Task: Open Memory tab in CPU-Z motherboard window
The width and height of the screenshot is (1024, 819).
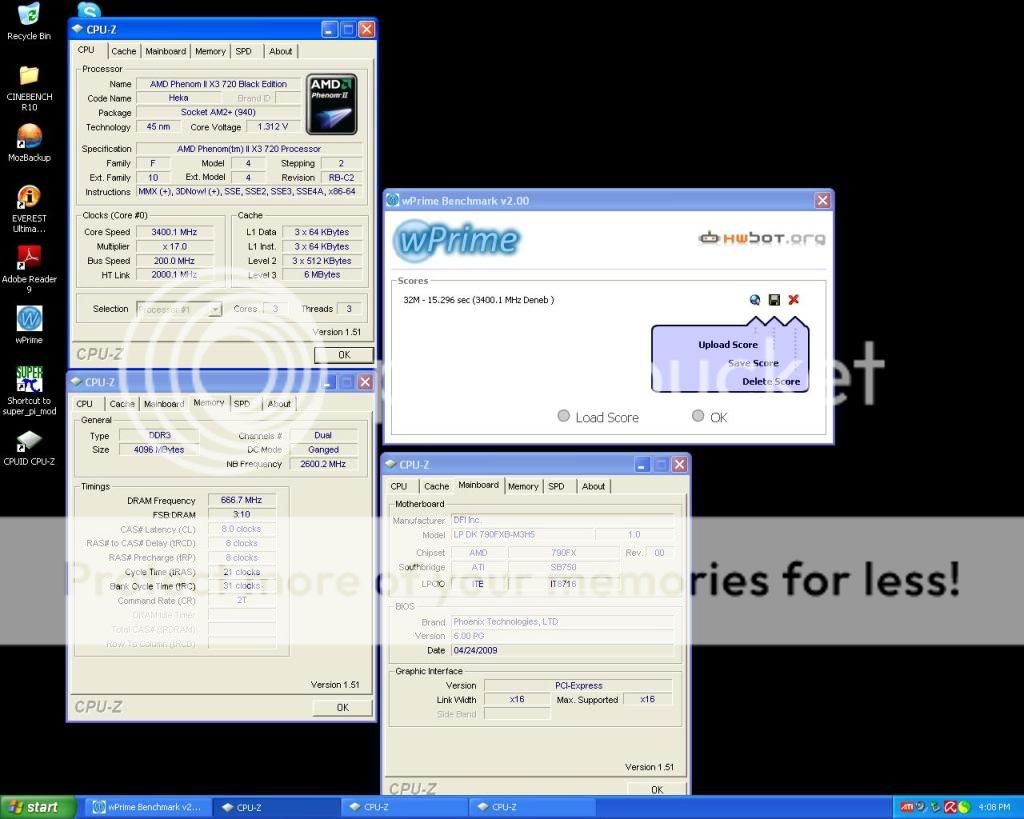Action: coord(522,486)
